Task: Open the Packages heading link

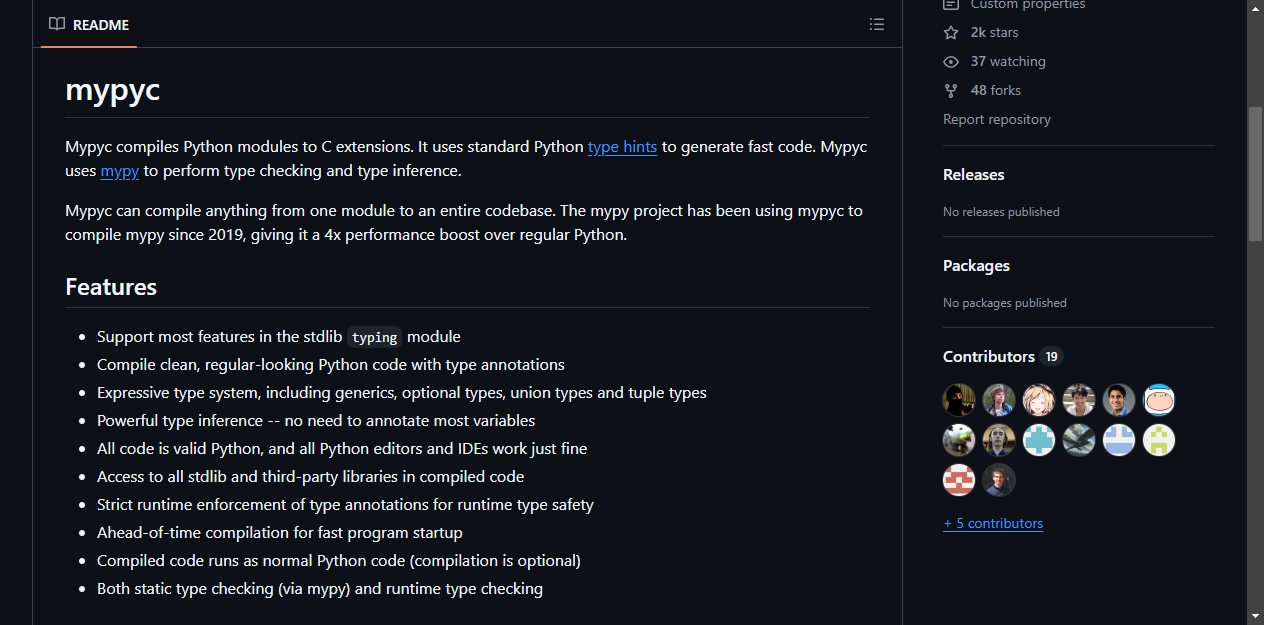Action: pyautogui.click(x=976, y=265)
